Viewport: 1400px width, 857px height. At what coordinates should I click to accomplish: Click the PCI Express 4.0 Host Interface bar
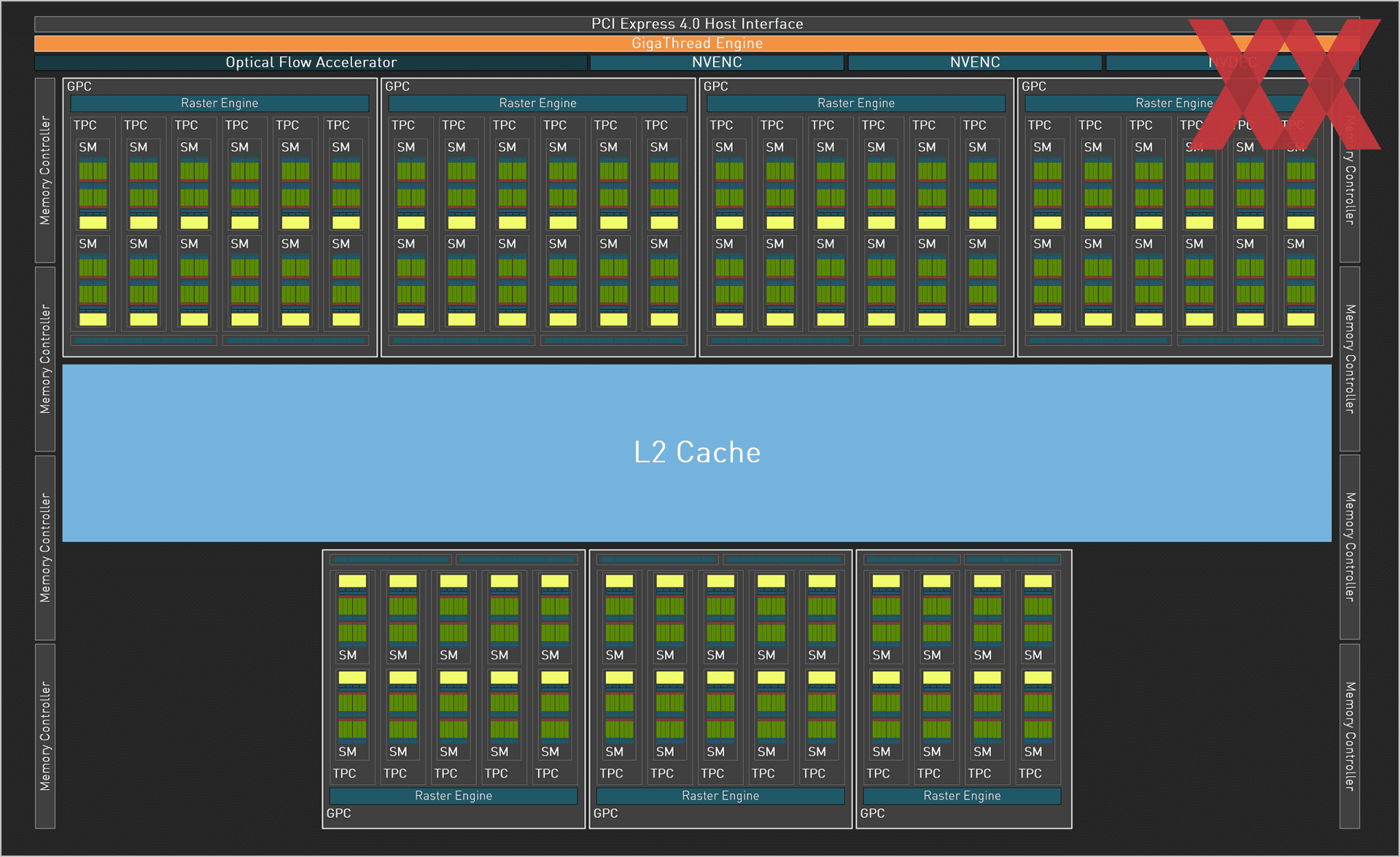point(697,24)
